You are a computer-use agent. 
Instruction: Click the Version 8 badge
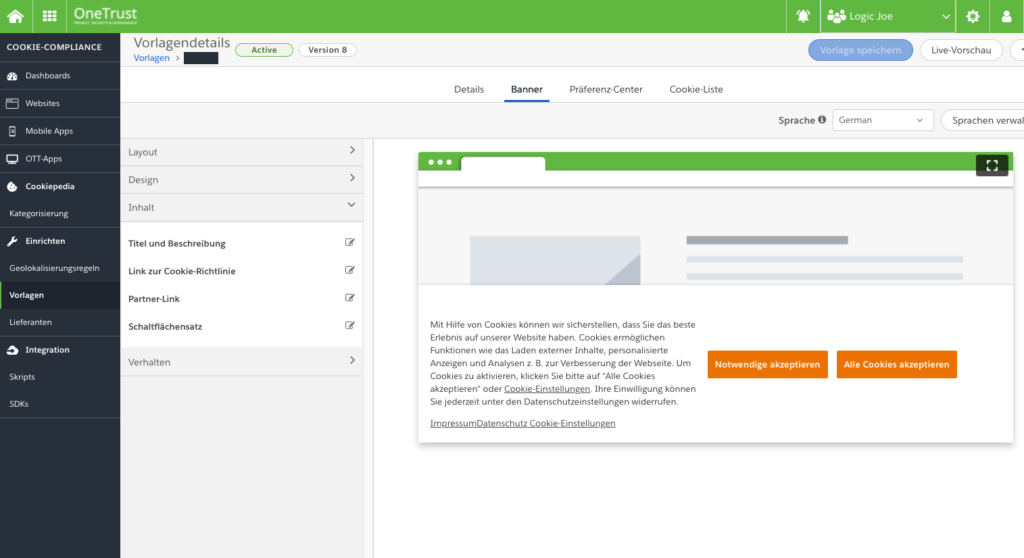[327, 50]
